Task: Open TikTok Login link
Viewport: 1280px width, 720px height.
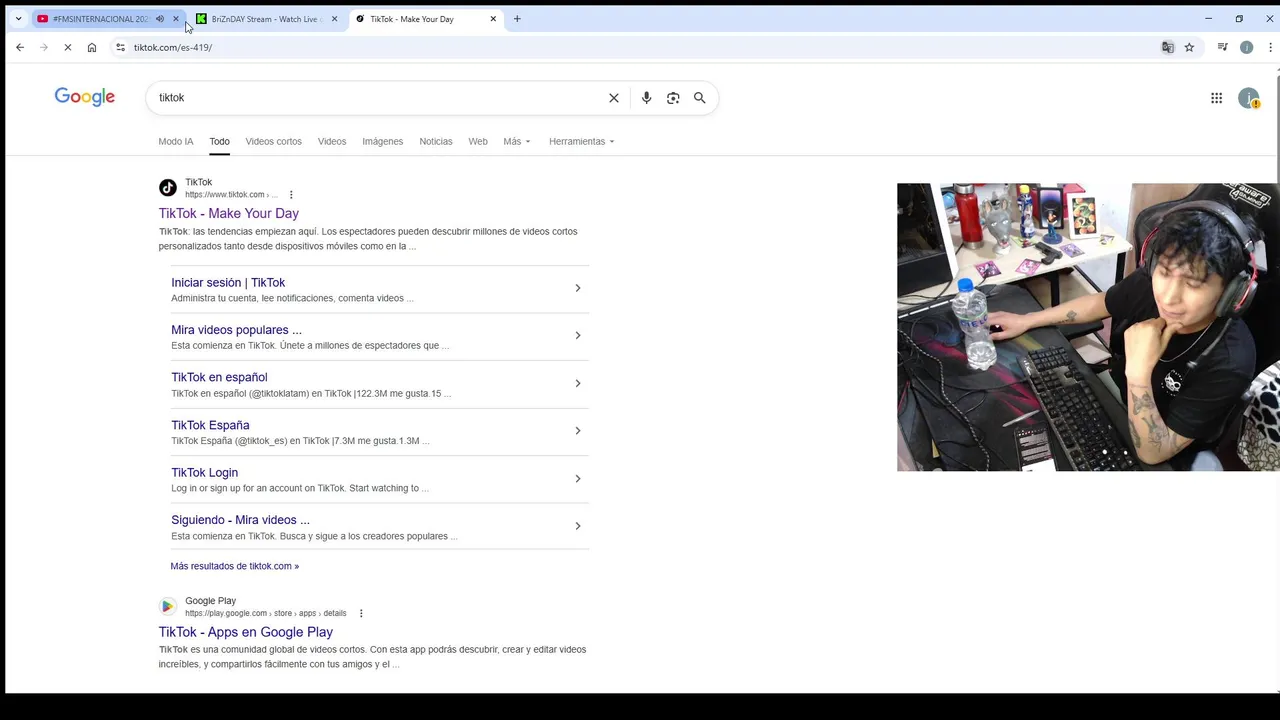Action: click(204, 472)
